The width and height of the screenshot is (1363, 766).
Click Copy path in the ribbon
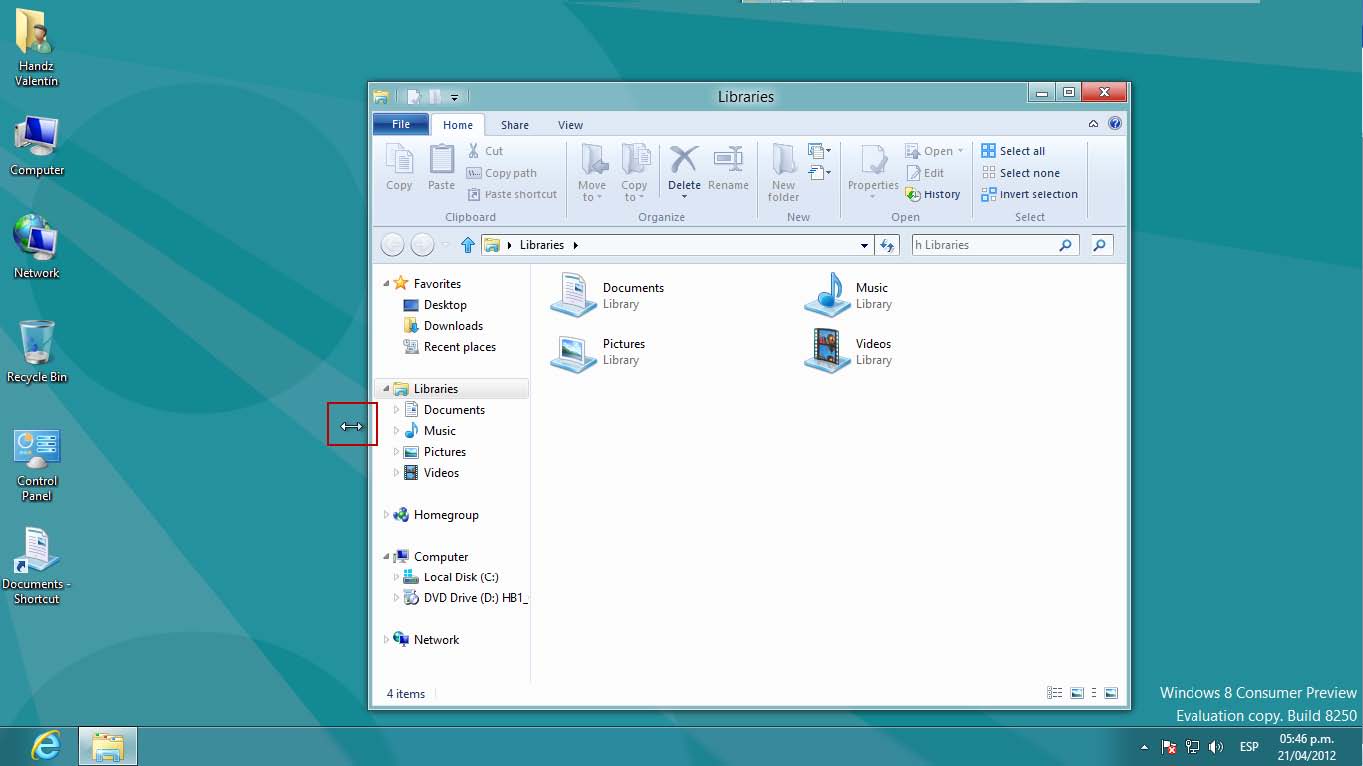[x=501, y=173]
